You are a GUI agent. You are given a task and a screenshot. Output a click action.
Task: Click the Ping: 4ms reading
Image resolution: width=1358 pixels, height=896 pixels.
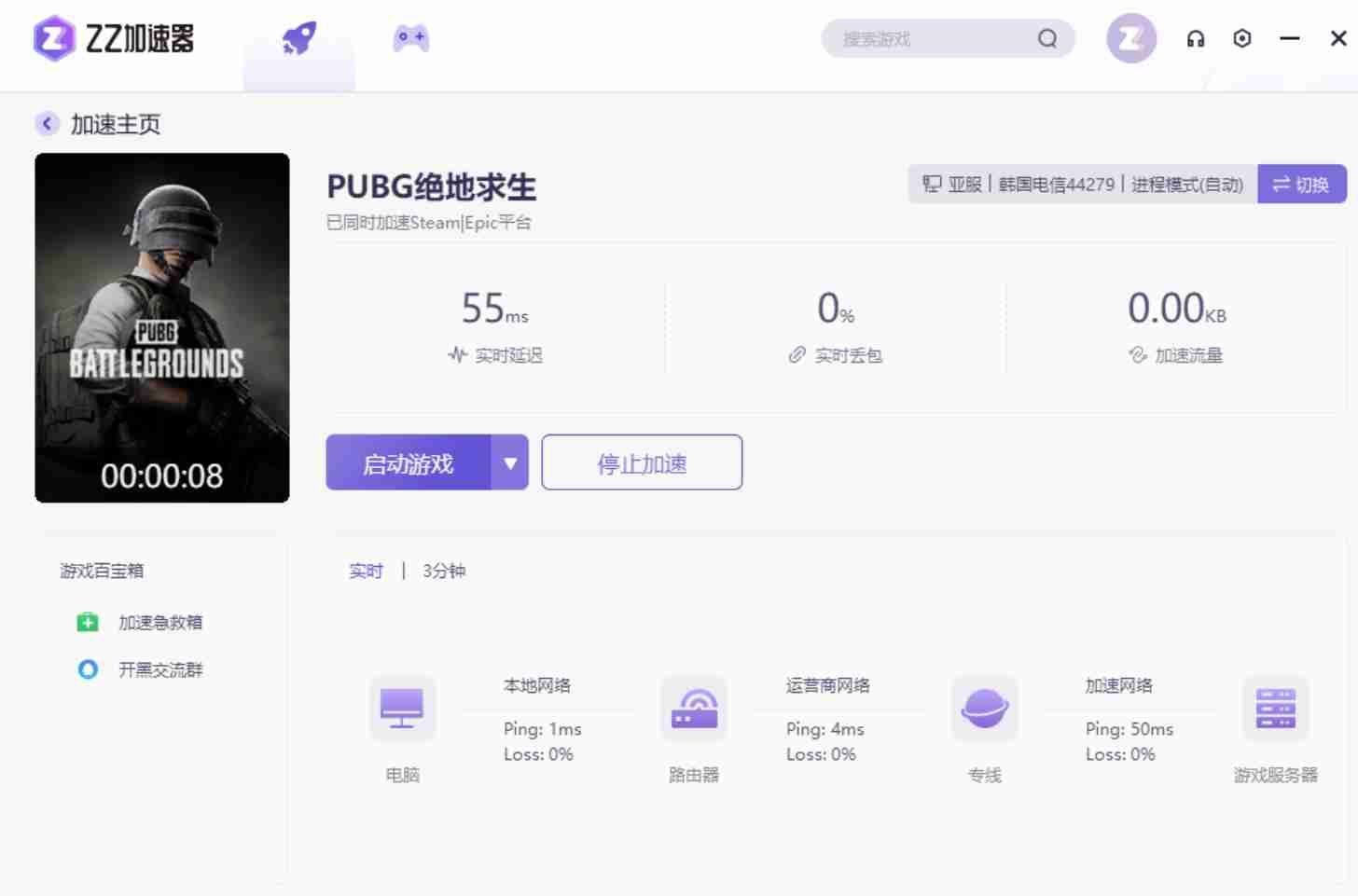(825, 729)
